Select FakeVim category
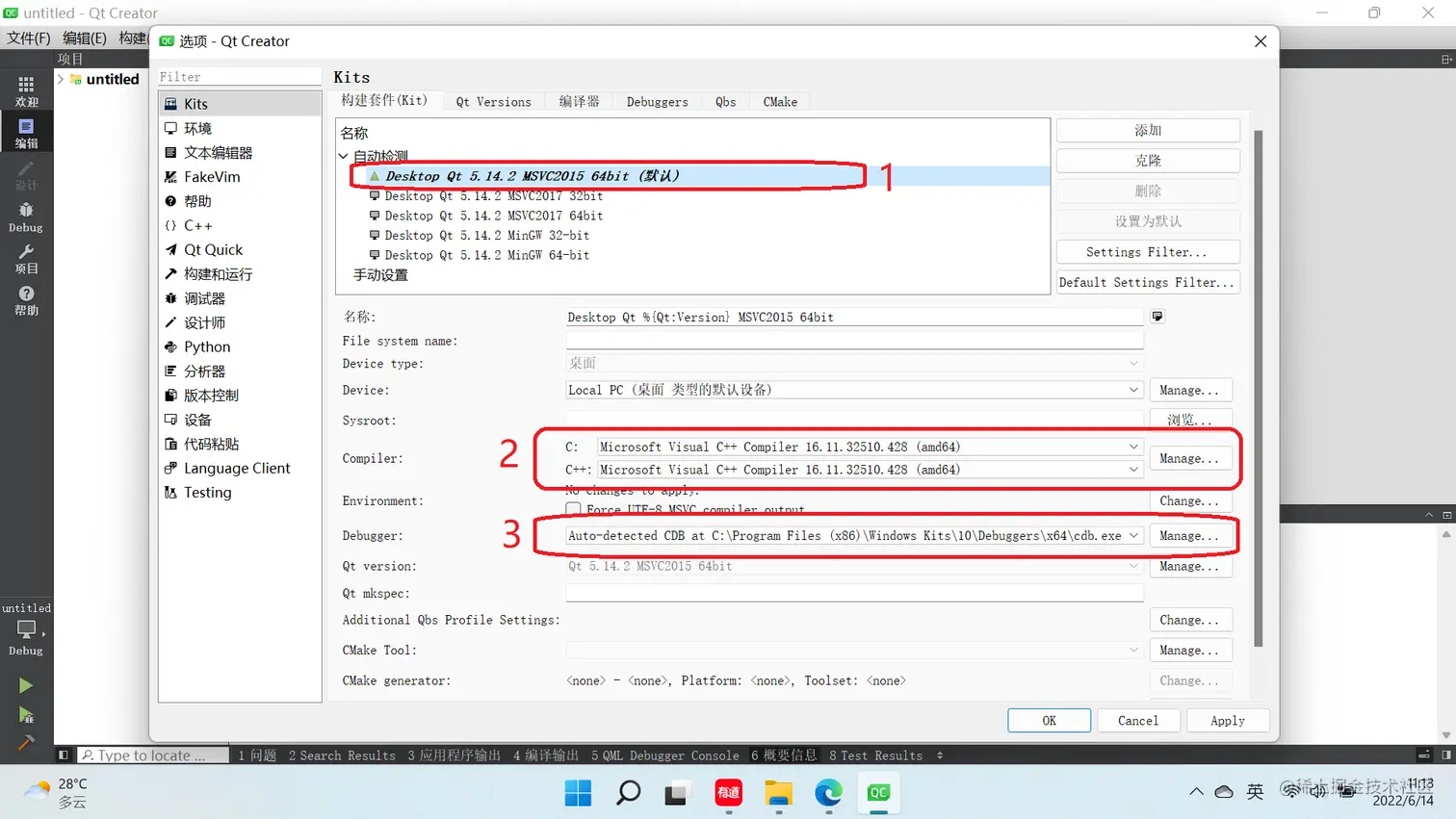The width and height of the screenshot is (1456, 819). point(240,177)
